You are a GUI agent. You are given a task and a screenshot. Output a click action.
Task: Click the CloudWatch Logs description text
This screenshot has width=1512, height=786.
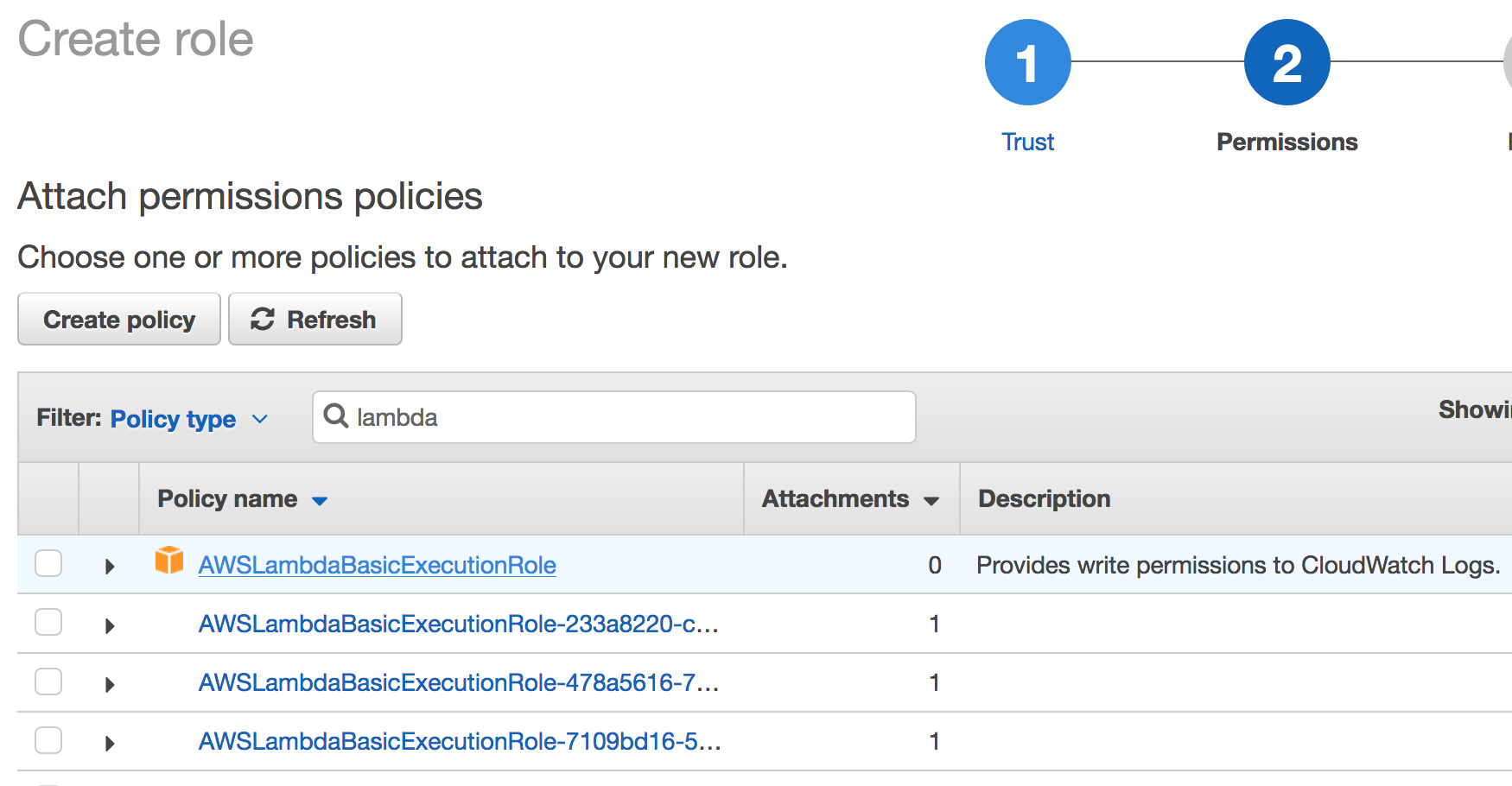[x=1238, y=565]
